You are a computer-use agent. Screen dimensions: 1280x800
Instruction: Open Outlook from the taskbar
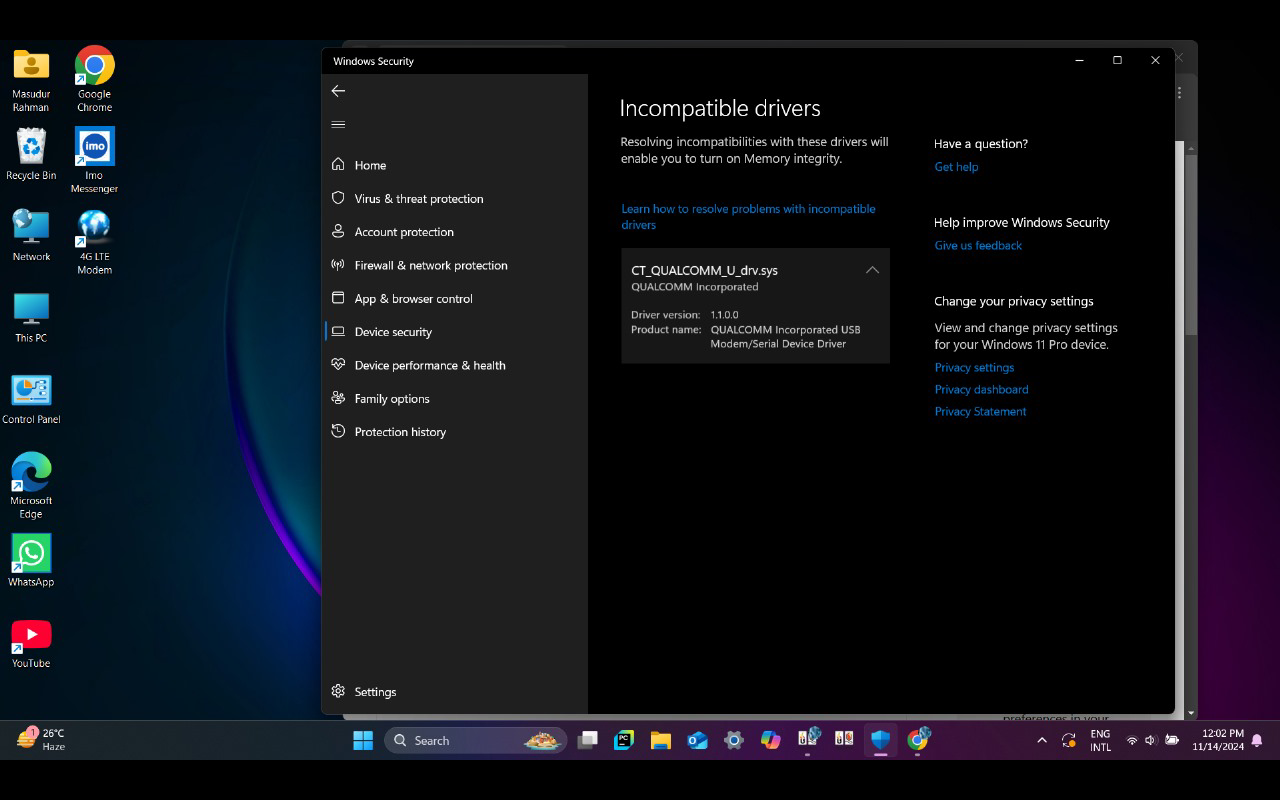coord(697,740)
